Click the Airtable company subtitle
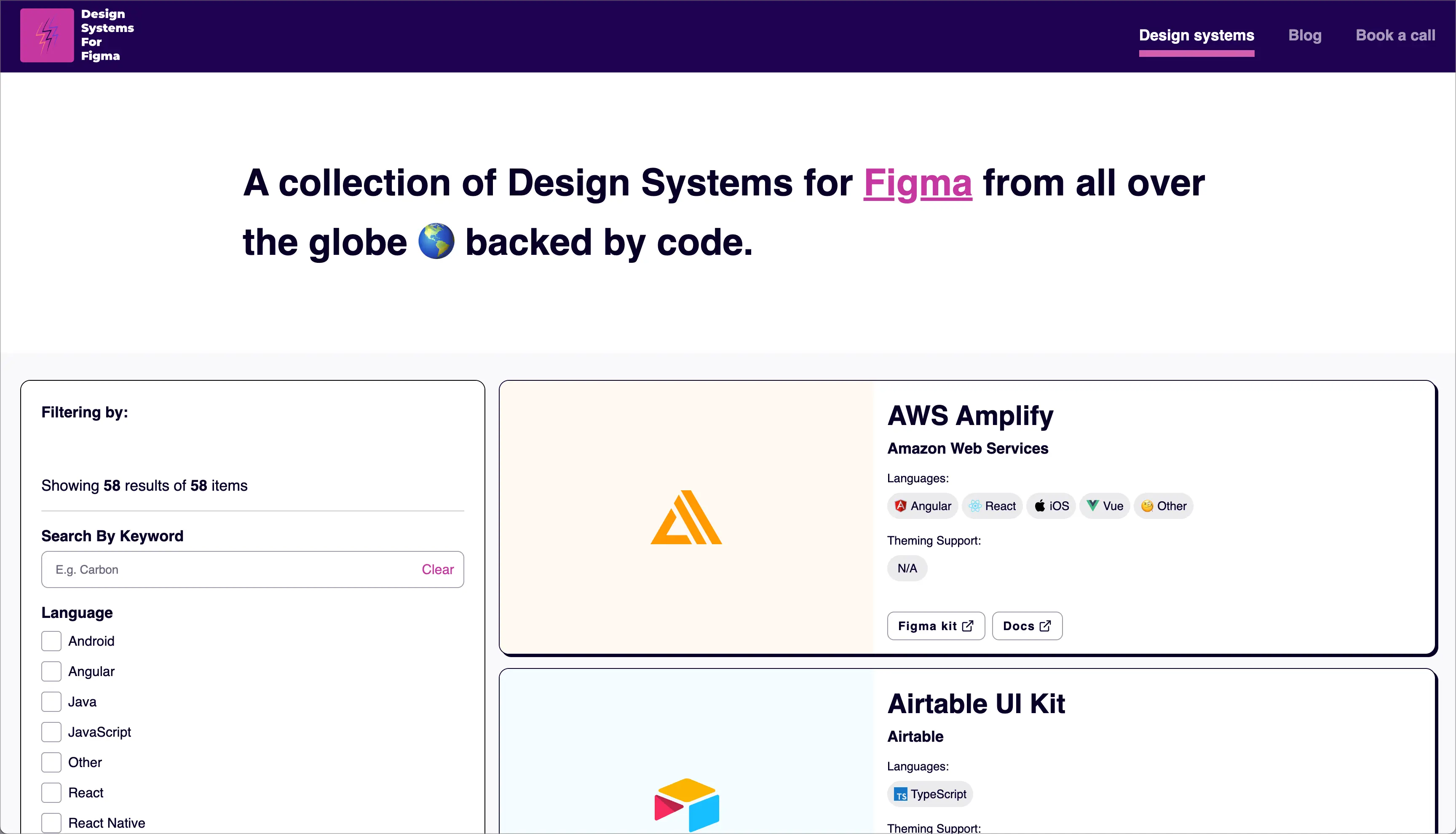Viewport: 1456px width, 834px height. tap(915, 737)
